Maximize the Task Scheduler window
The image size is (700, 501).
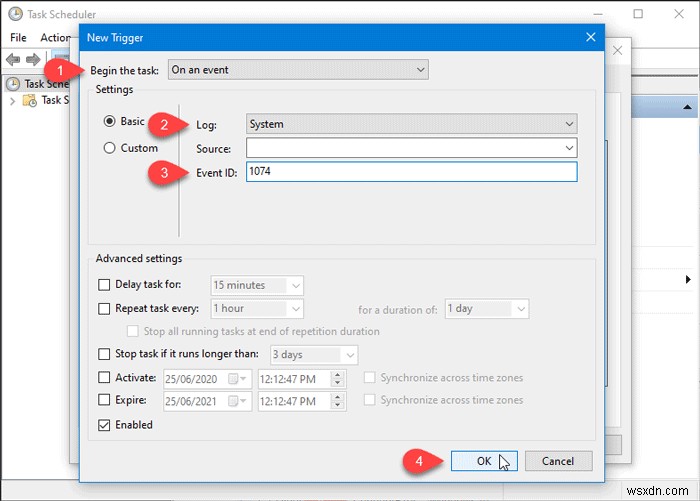point(638,14)
